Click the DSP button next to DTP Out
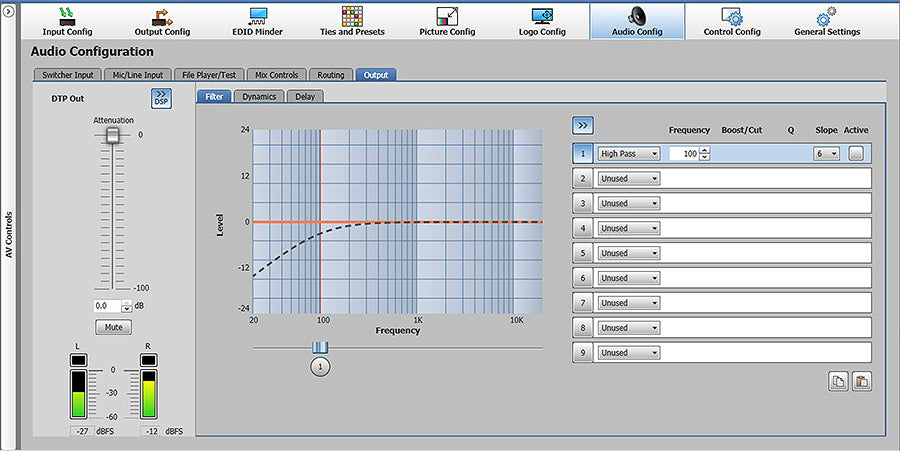900x451 pixels. [x=161, y=98]
